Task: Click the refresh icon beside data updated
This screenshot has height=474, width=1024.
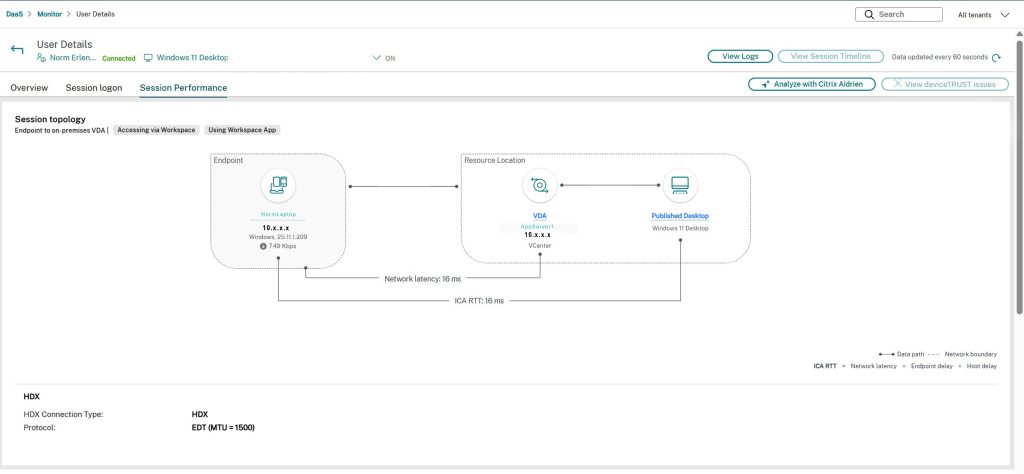Action: coord(996,57)
